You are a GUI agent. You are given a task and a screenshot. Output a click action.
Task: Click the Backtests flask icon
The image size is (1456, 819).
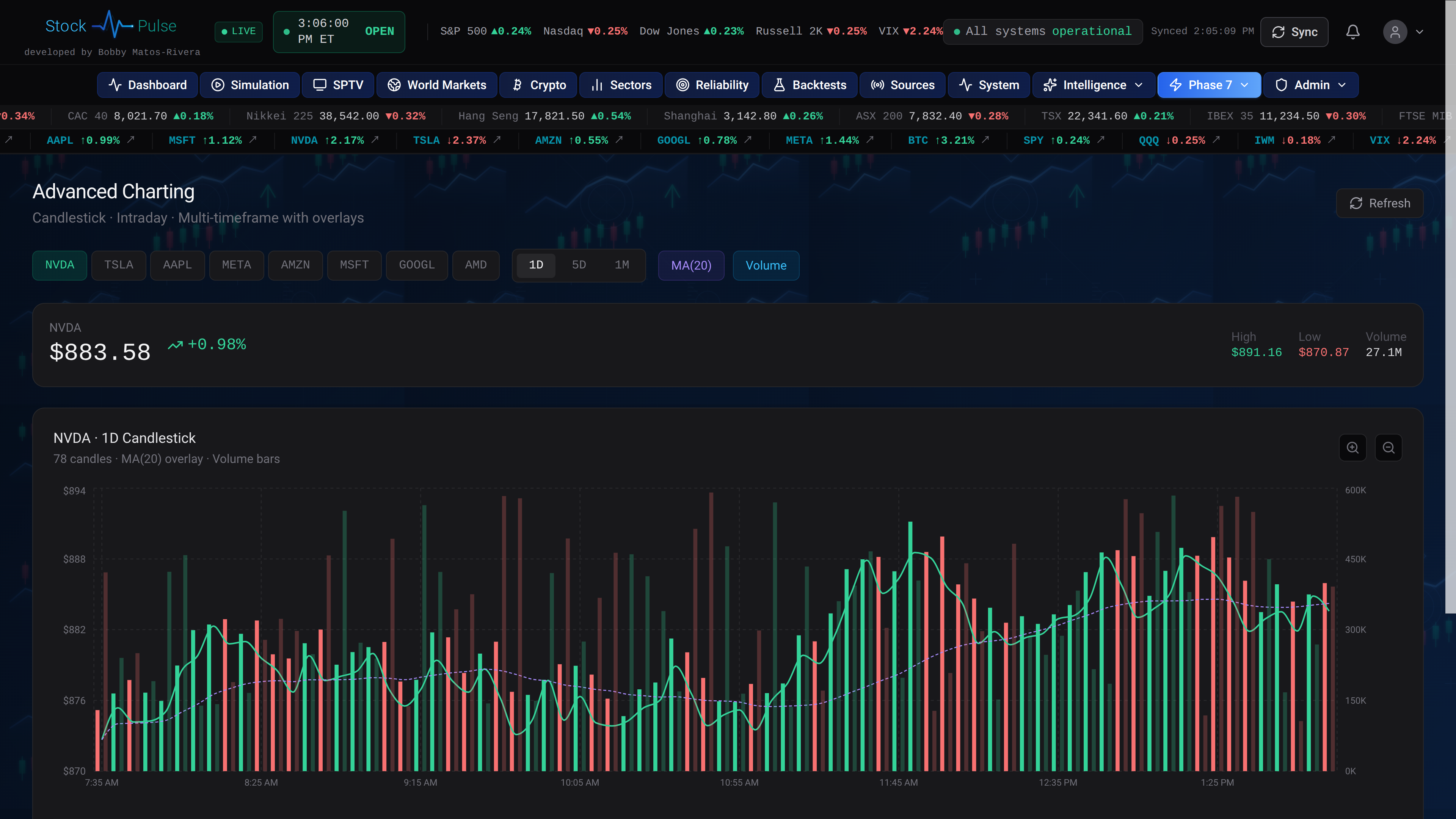[x=779, y=85]
